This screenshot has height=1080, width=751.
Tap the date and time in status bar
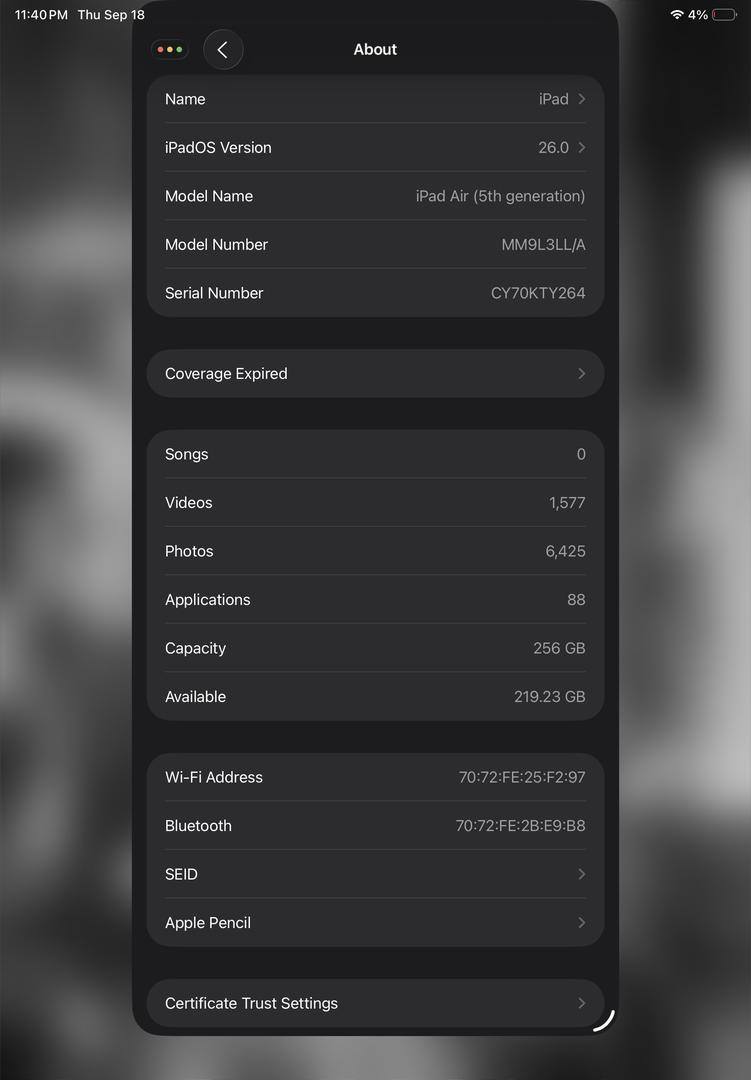click(80, 14)
